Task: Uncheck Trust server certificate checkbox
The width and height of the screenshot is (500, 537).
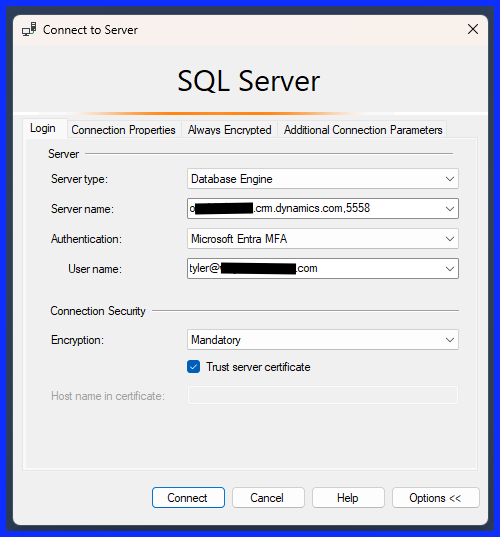Action: [193, 367]
